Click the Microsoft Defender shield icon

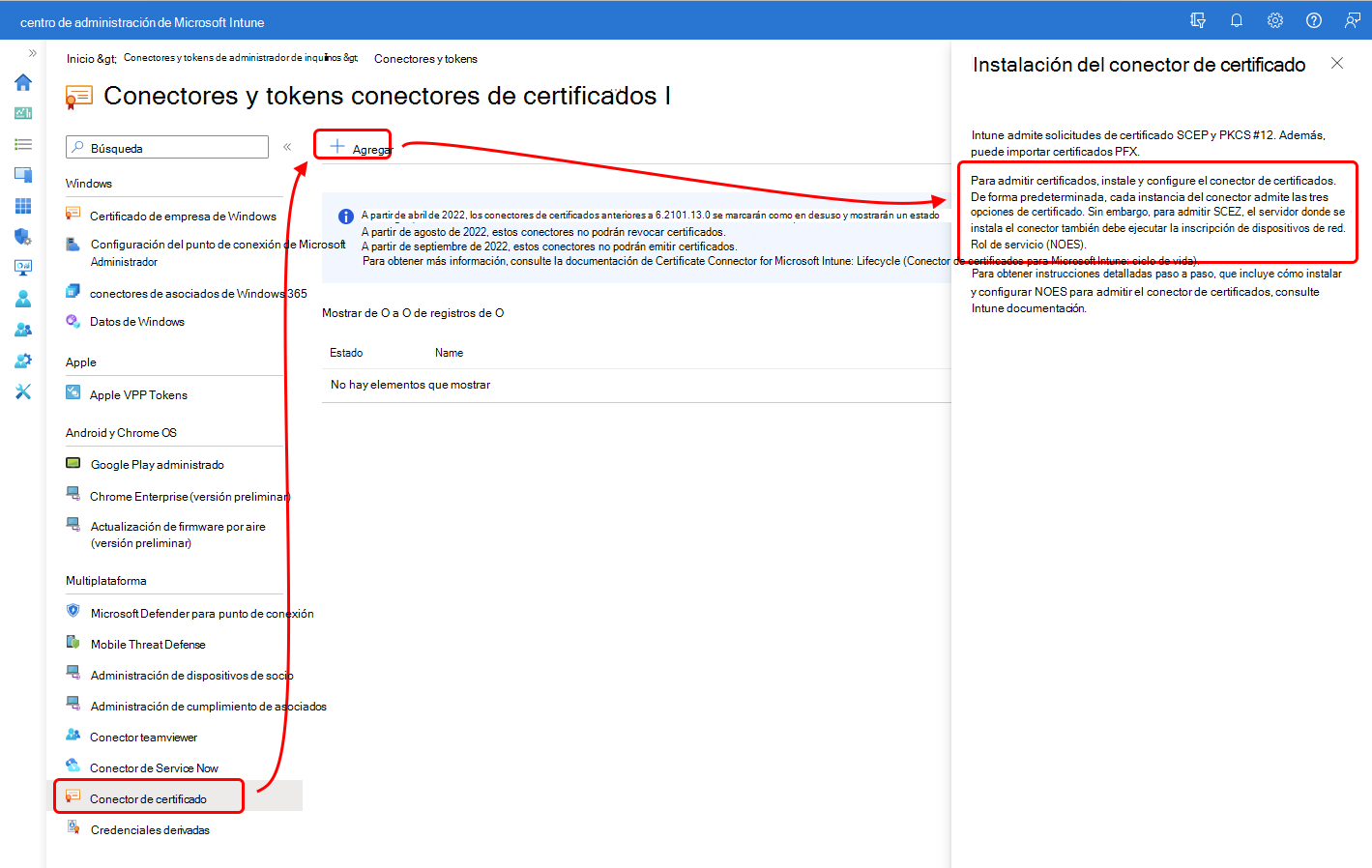pos(73,612)
